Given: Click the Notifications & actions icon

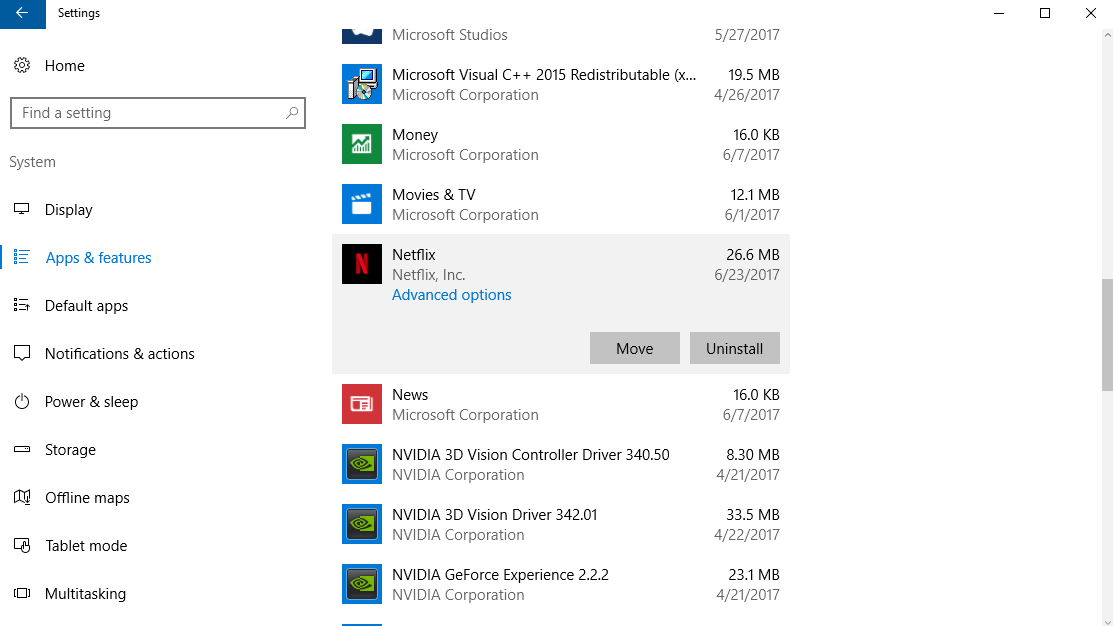Looking at the screenshot, I should (22, 353).
